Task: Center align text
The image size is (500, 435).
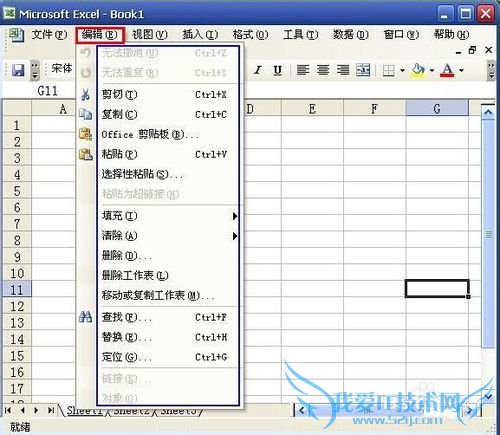Action: click(x=323, y=70)
